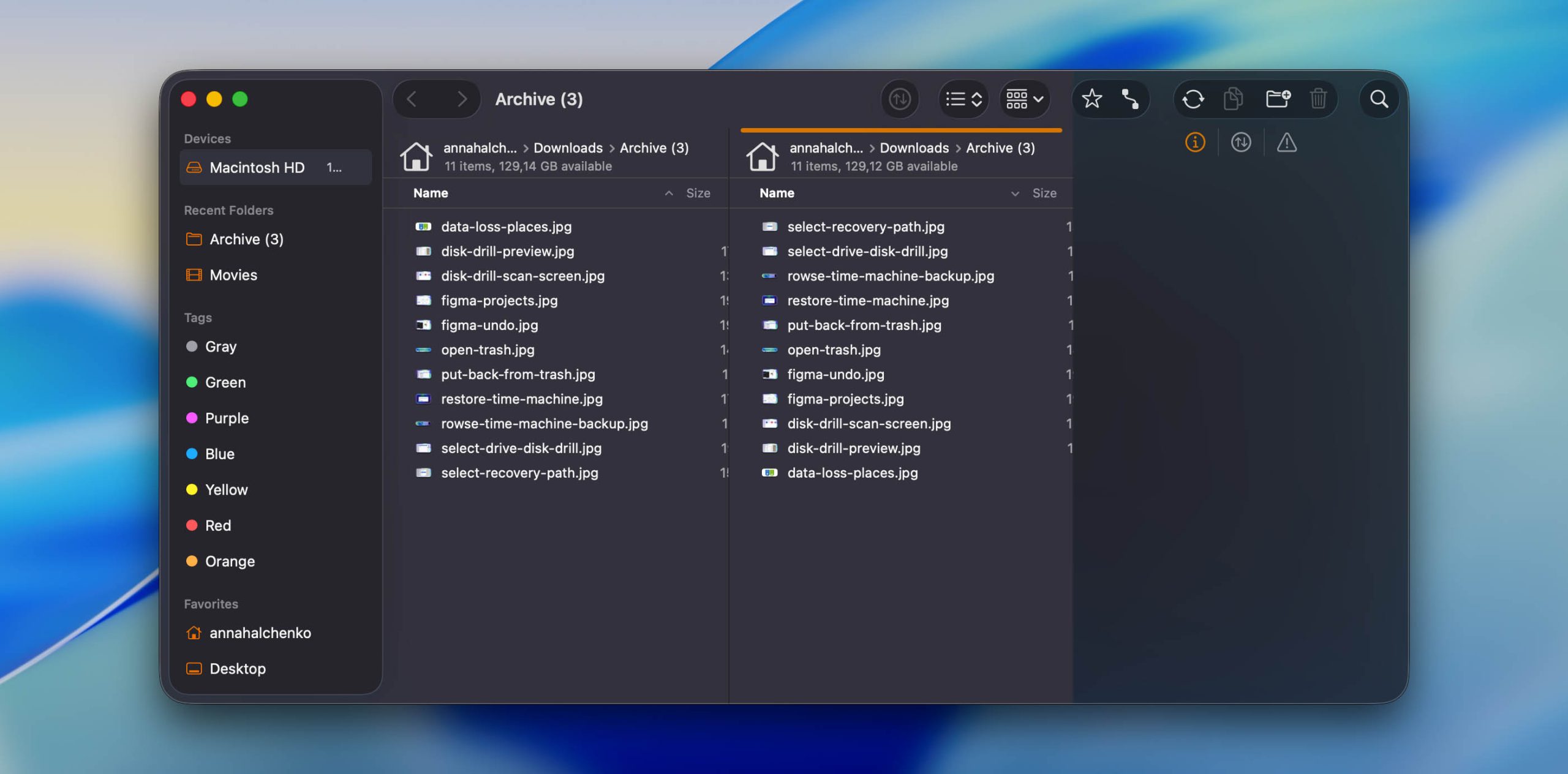The image size is (1568, 774).
Task: Open Movies in Recent Folders
Action: point(233,275)
